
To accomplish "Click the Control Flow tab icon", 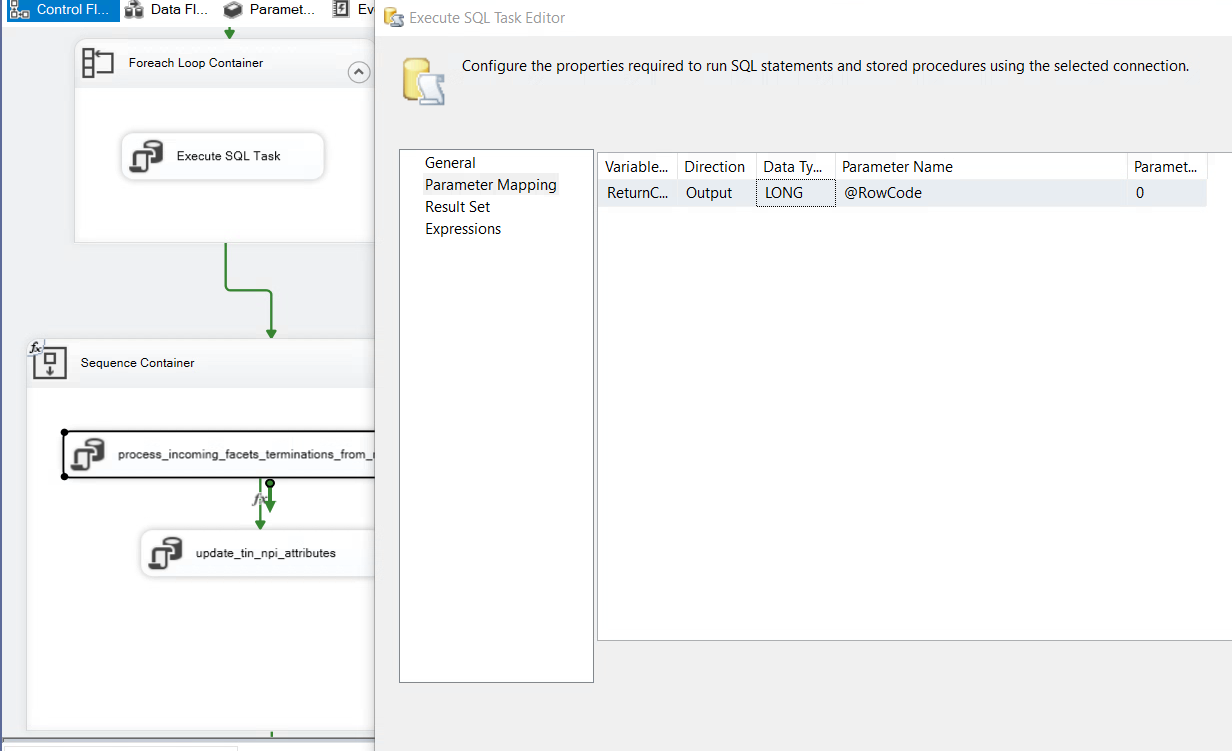I will coord(19,10).
